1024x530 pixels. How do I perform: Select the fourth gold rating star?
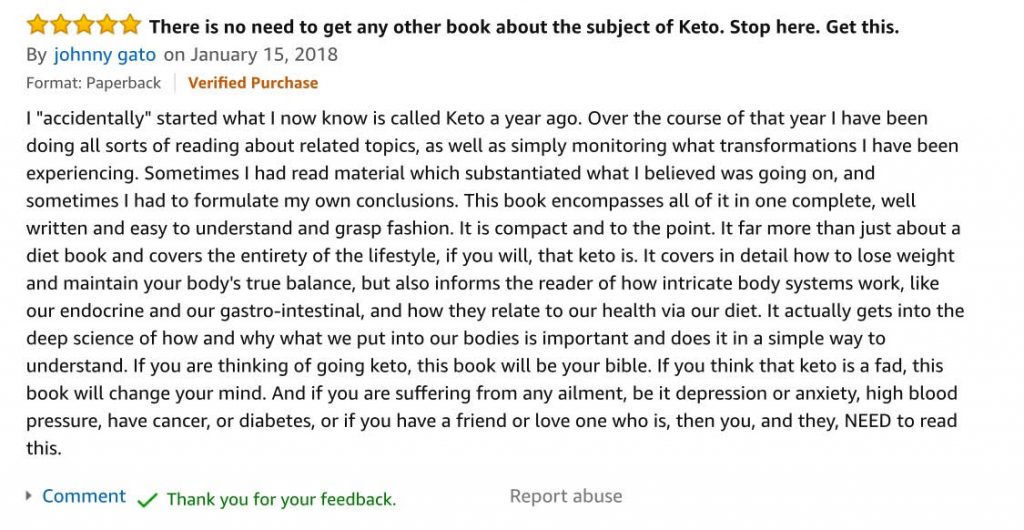[x=106, y=25]
